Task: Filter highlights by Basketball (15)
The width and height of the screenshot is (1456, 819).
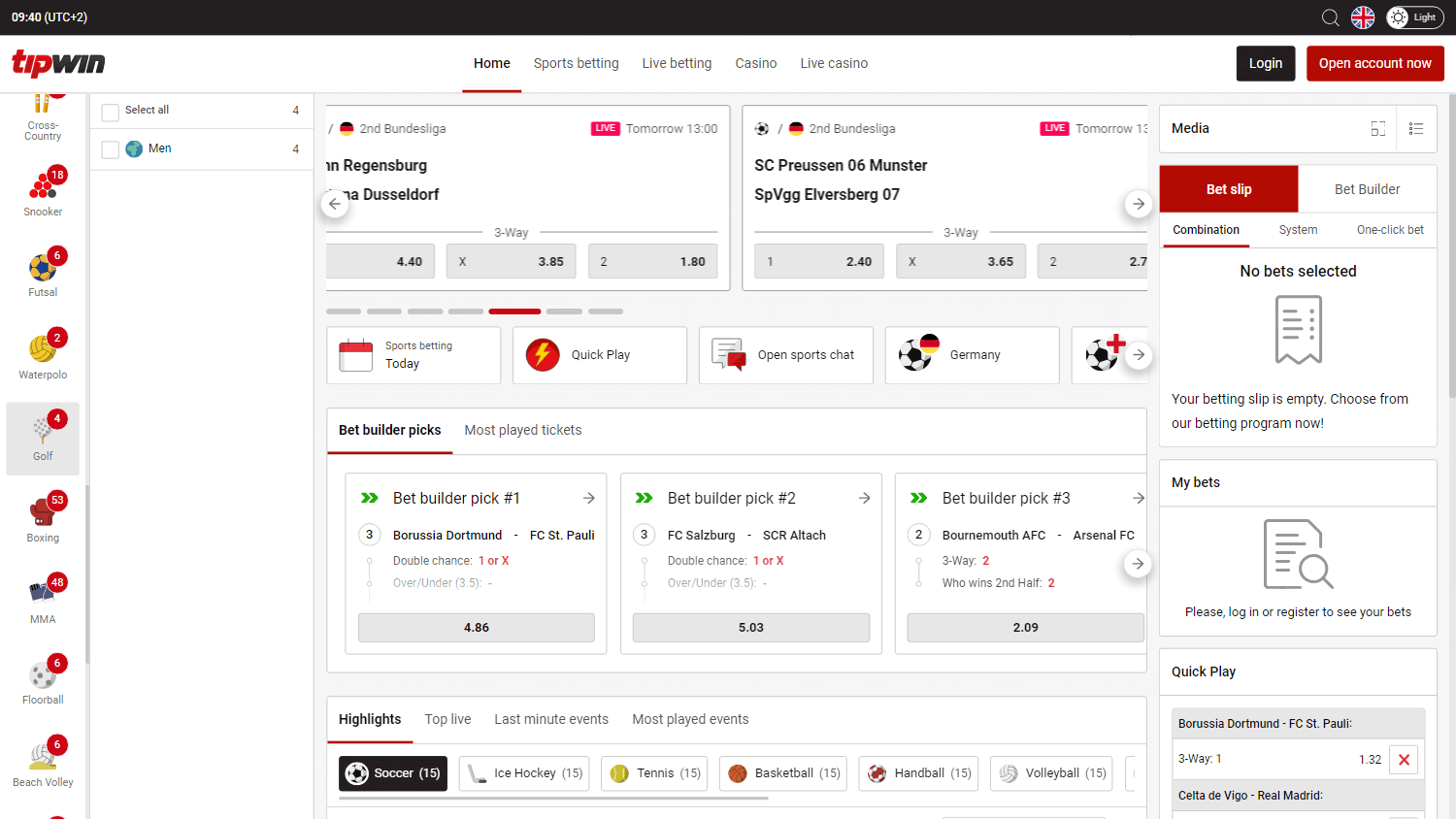Action: [x=783, y=773]
